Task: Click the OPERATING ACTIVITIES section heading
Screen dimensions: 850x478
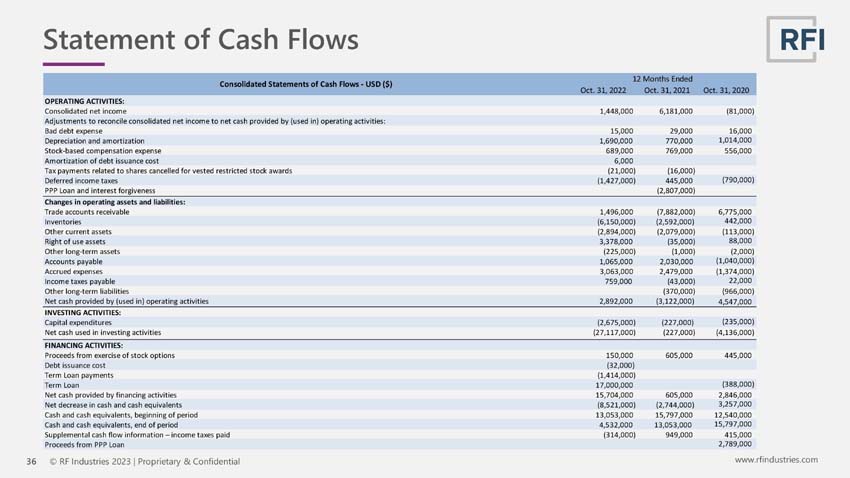Action: (x=85, y=101)
